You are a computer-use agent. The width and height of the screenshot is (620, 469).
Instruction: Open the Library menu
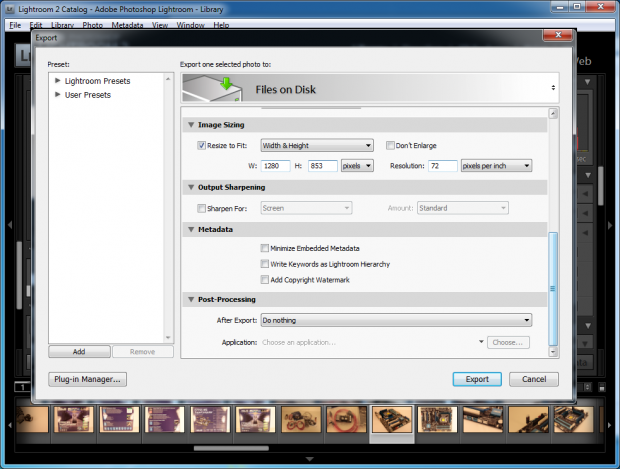(x=62, y=25)
